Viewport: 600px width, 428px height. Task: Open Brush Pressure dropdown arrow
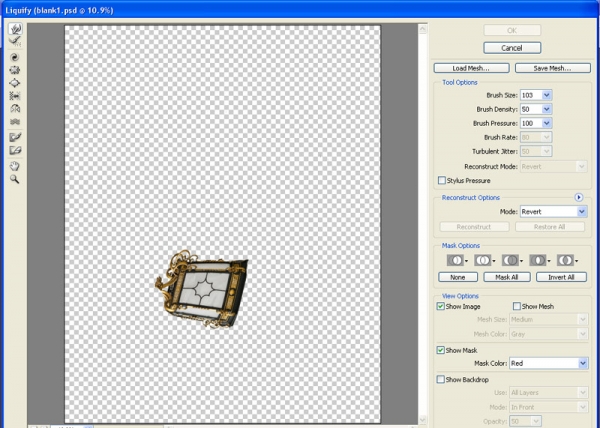[547, 123]
